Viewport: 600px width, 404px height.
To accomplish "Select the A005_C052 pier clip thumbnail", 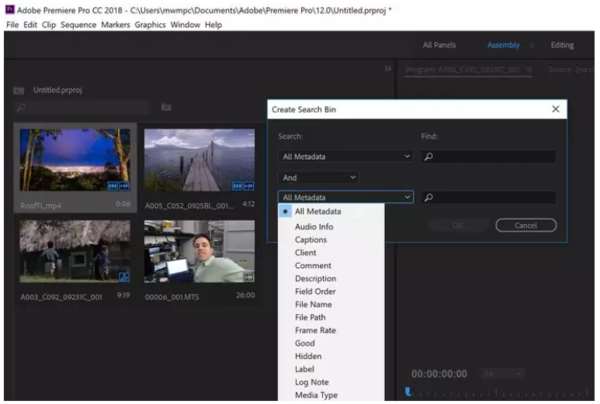I will click(199, 160).
